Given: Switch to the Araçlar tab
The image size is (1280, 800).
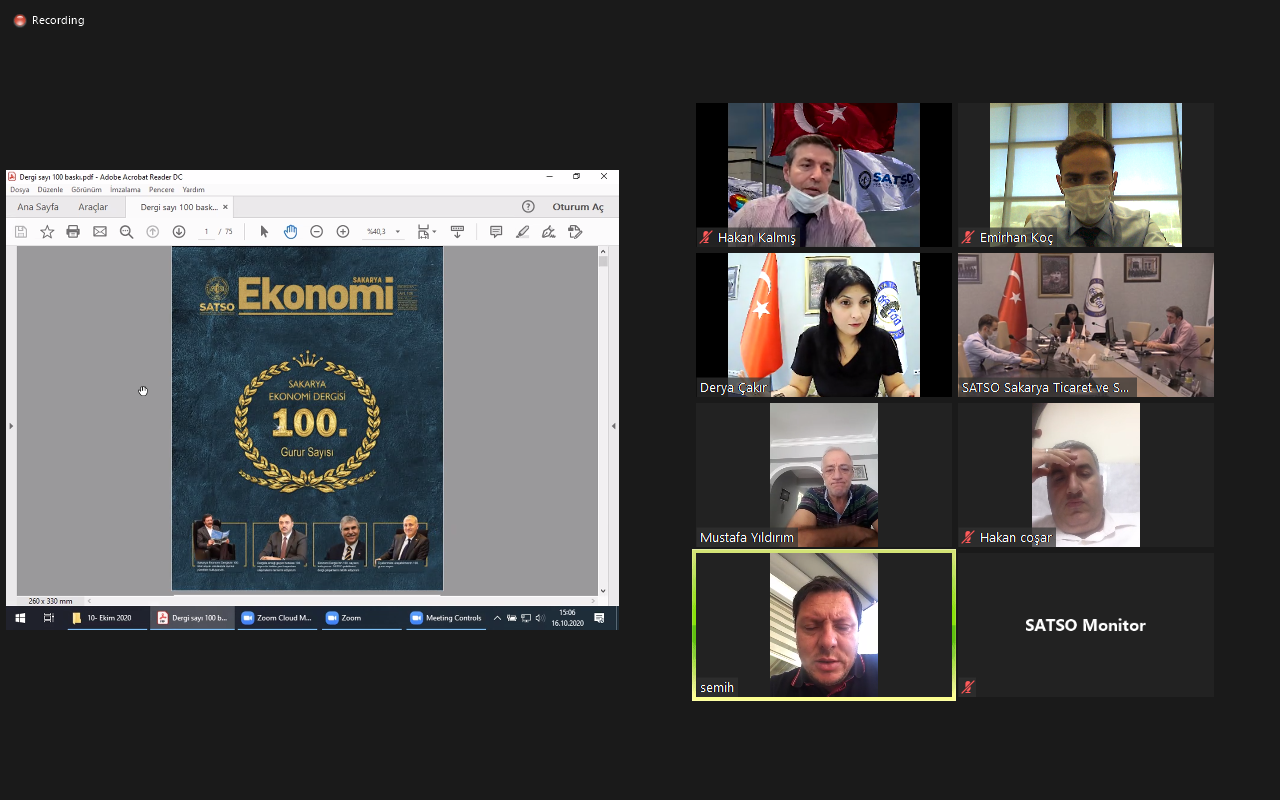Looking at the screenshot, I should point(93,207).
